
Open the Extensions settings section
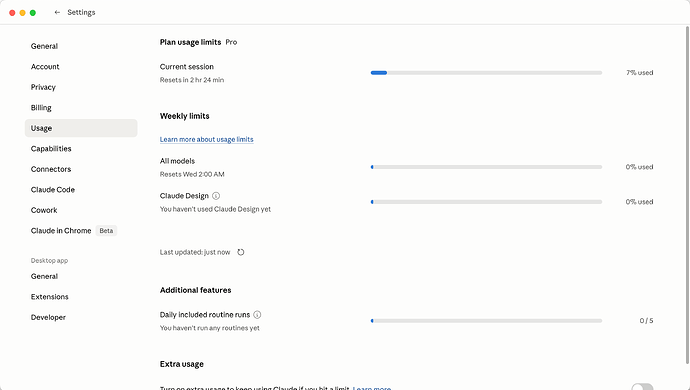(81, 297)
